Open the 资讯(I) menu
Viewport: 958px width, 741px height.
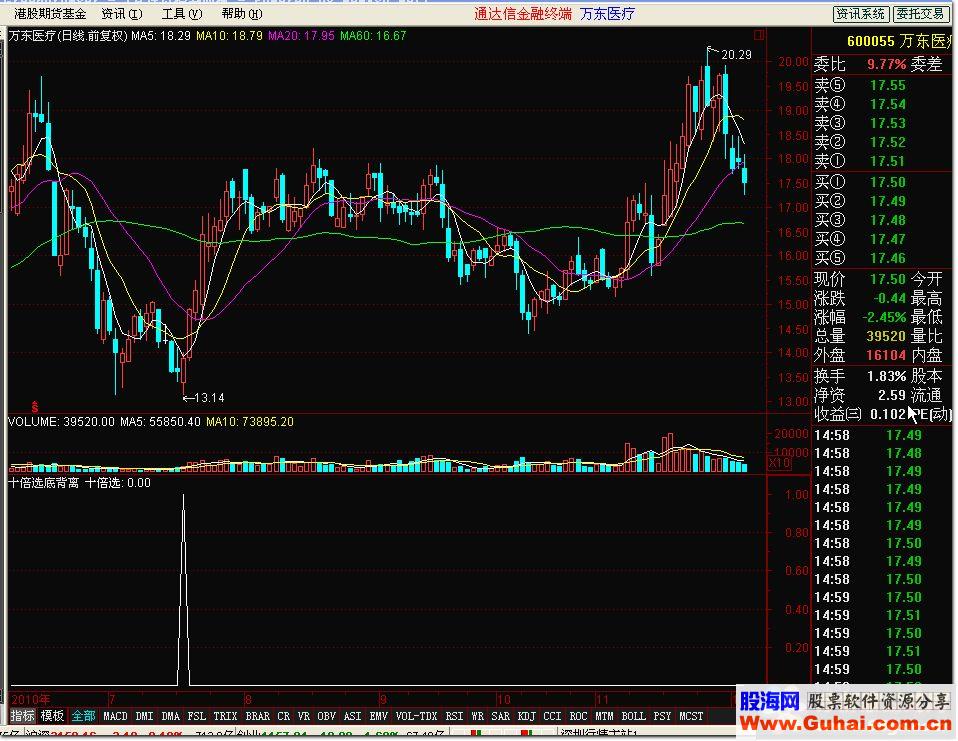(x=122, y=13)
